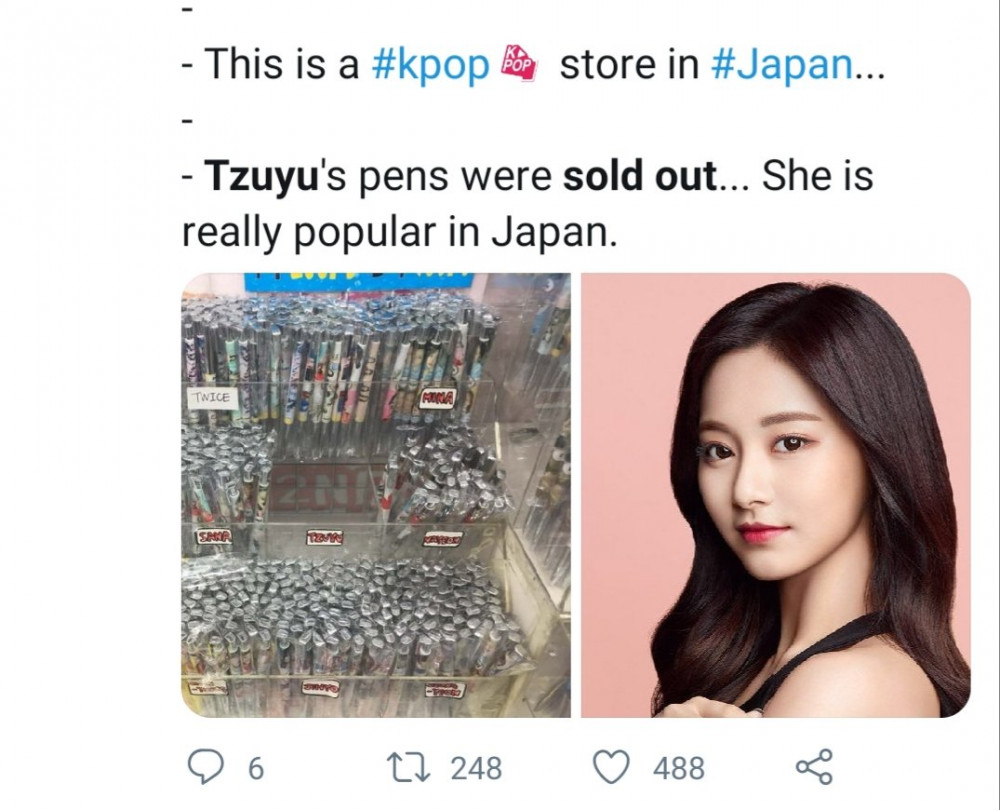
Task: Click 'really popular in Japan' tweet text
Action: point(400,232)
